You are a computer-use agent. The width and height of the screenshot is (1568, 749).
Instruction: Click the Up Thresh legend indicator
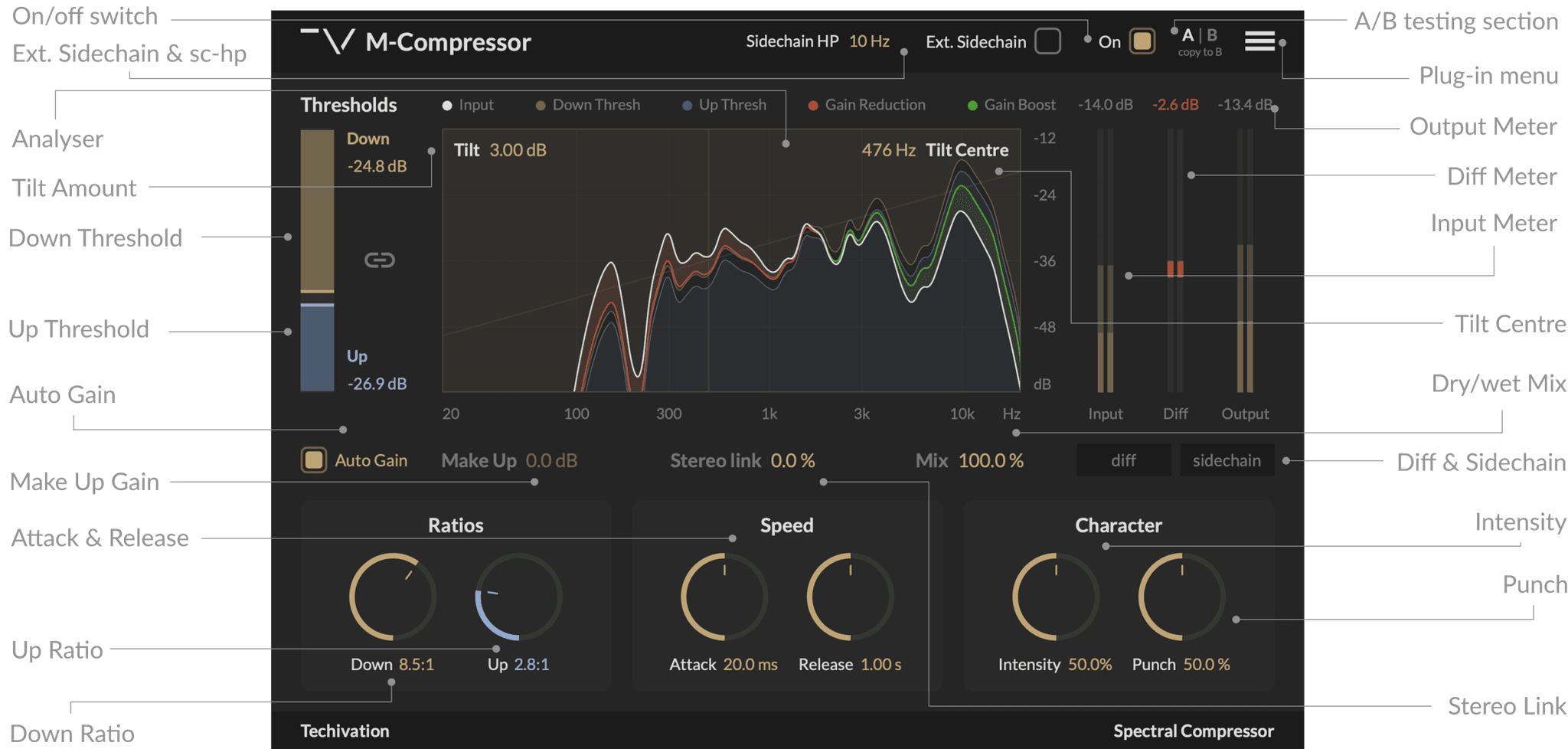pos(687,105)
